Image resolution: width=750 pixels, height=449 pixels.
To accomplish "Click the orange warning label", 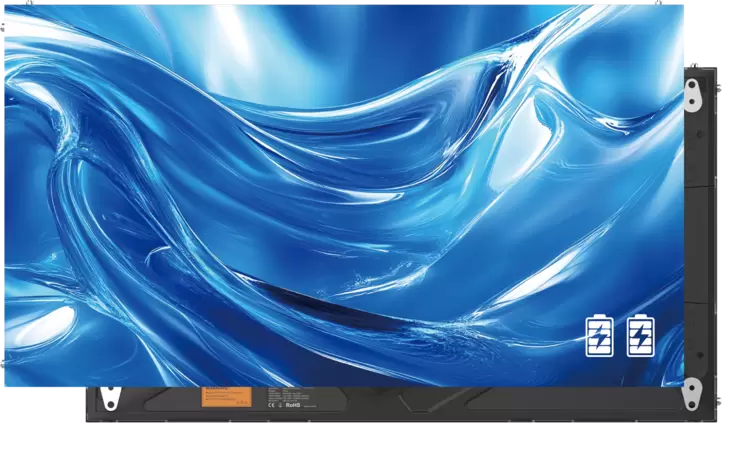I will tap(226, 397).
